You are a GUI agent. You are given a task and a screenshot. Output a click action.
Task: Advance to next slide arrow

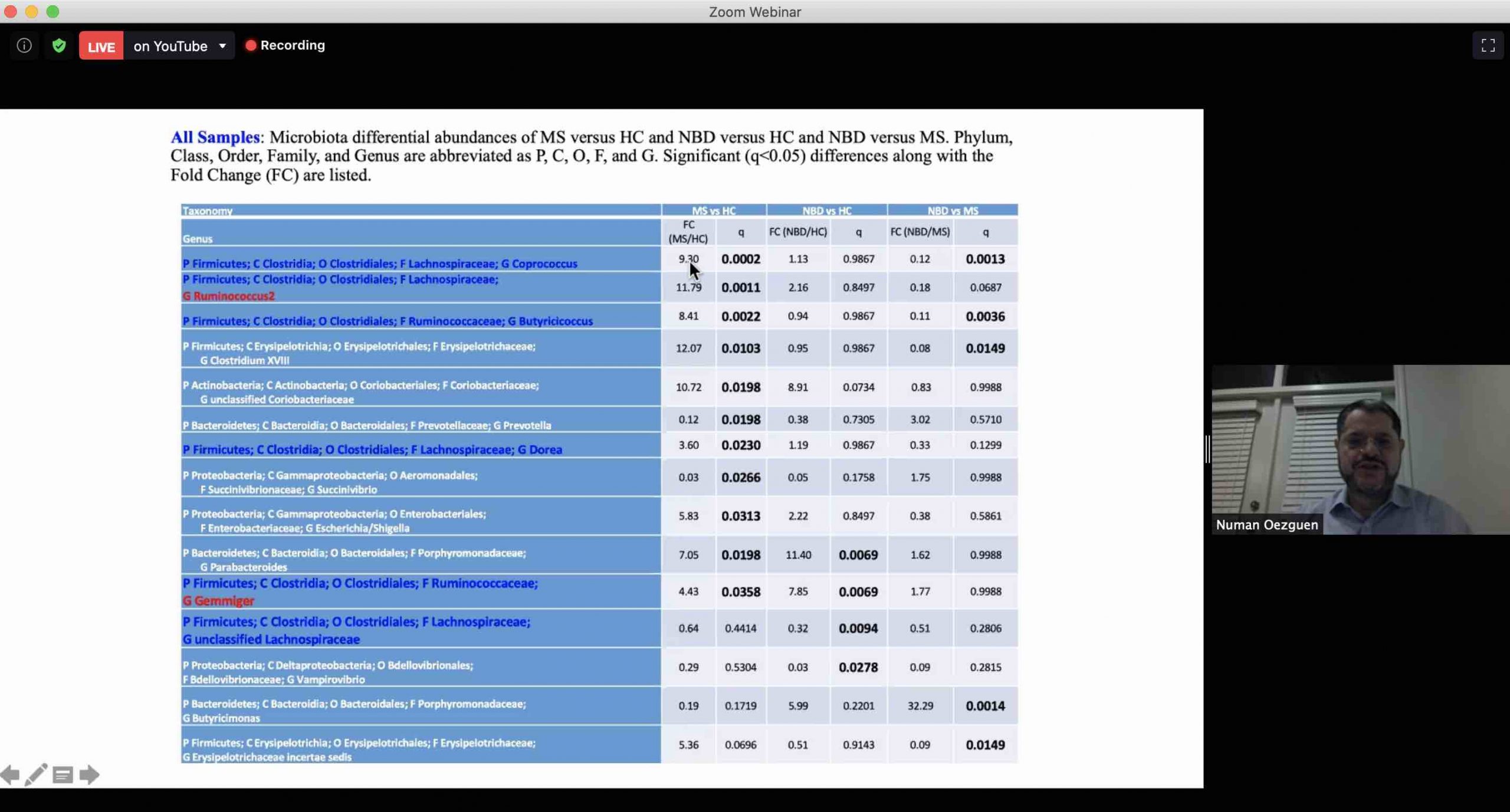pyautogui.click(x=89, y=775)
